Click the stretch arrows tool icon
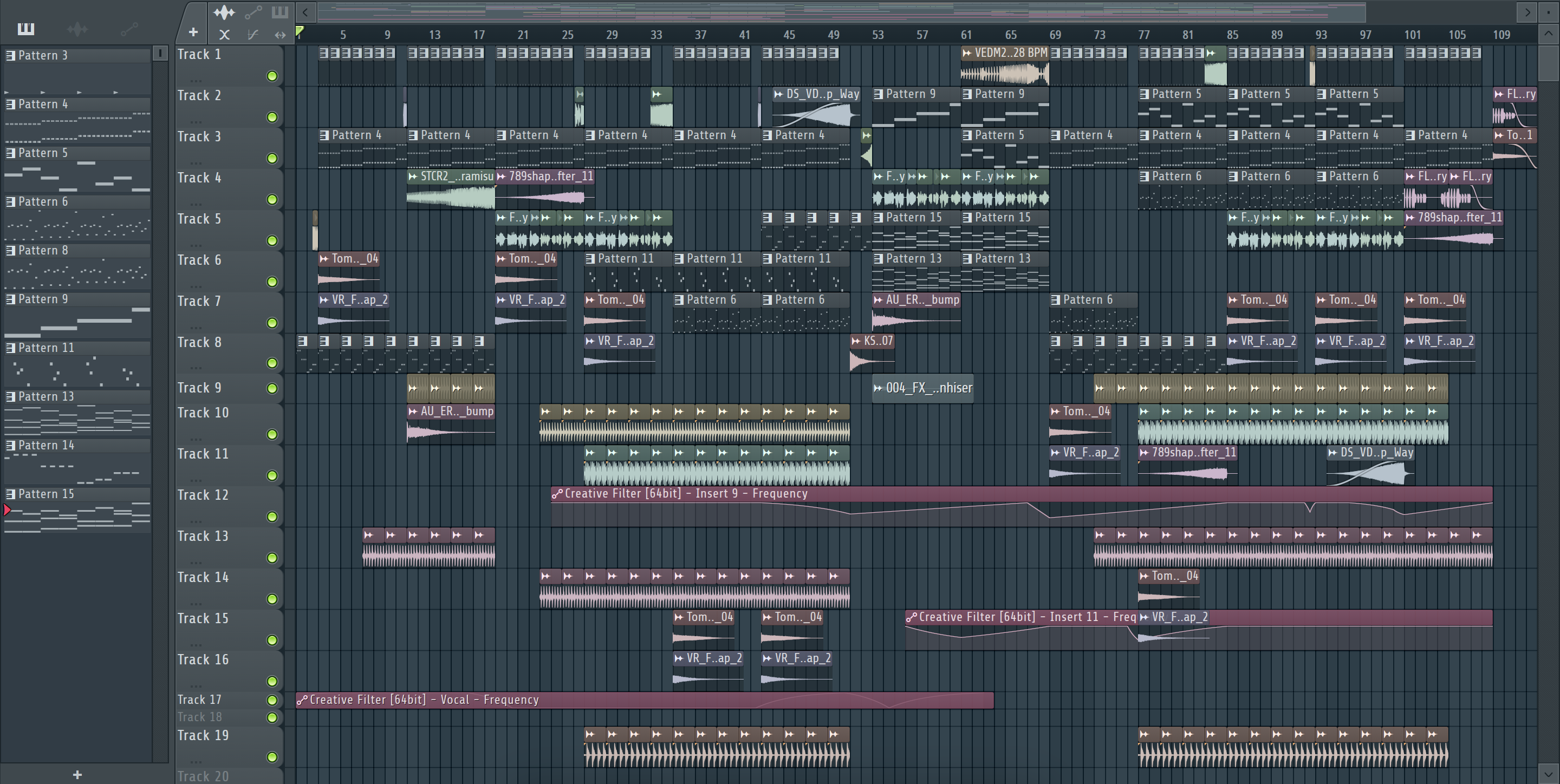Viewport: 1560px width, 784px height. 280,35
